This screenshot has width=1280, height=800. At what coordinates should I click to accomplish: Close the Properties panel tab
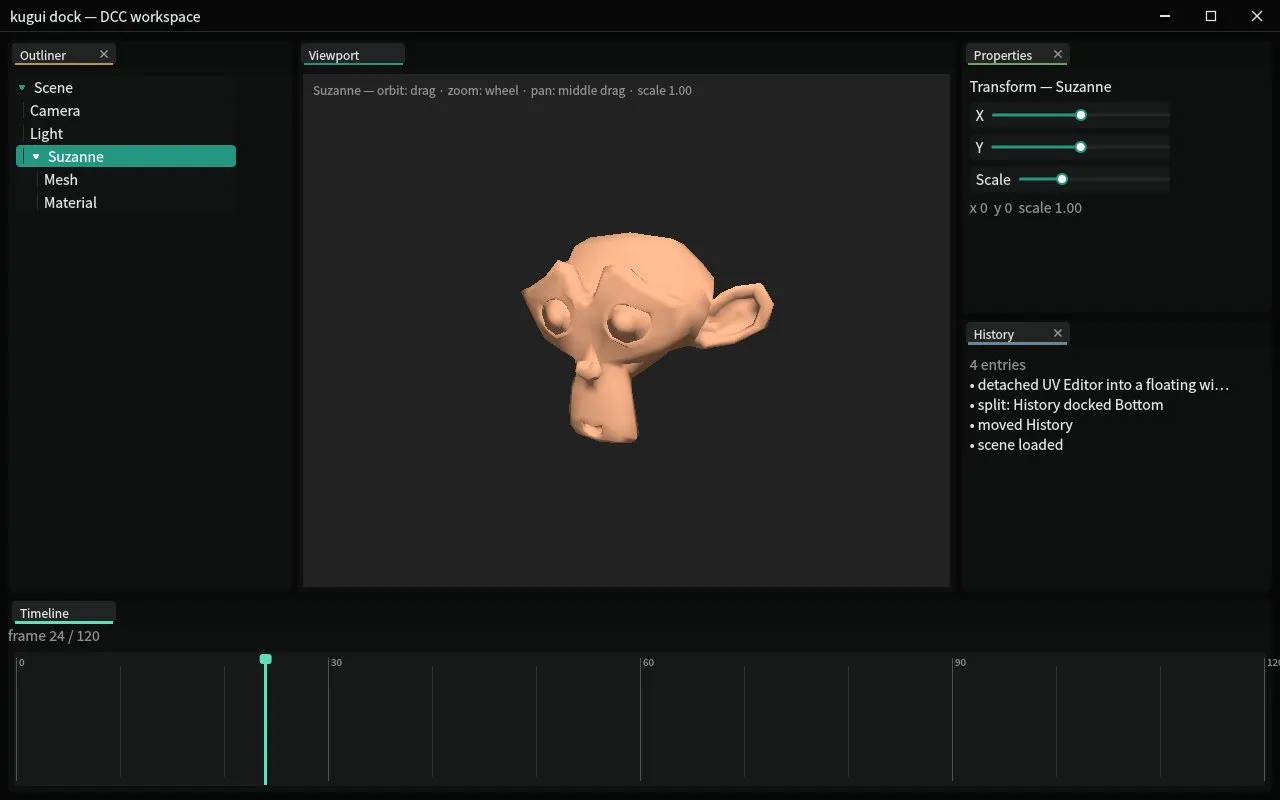[1057, 54]
